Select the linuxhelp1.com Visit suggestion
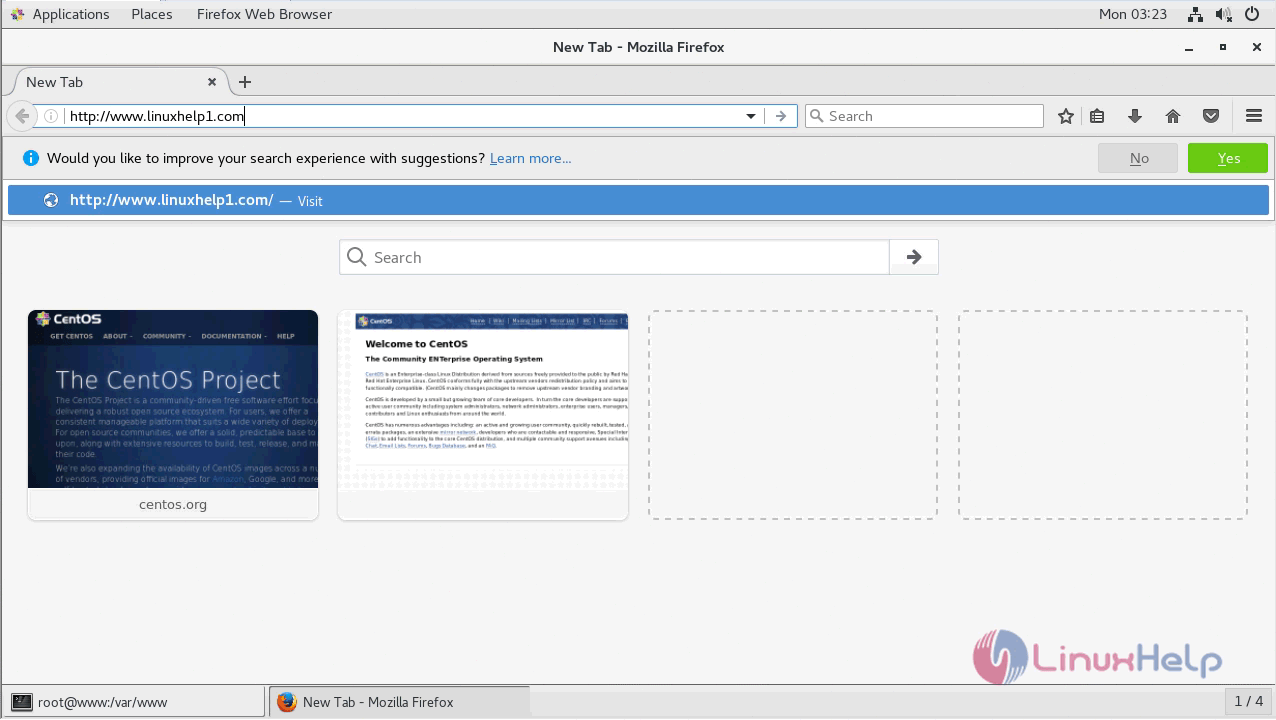1276x720 pixels. point(638,200)
